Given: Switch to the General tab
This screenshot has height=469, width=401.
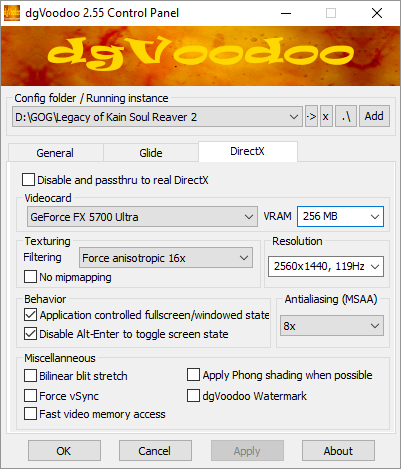Looking at the screenshot, I should click(55, 153).
